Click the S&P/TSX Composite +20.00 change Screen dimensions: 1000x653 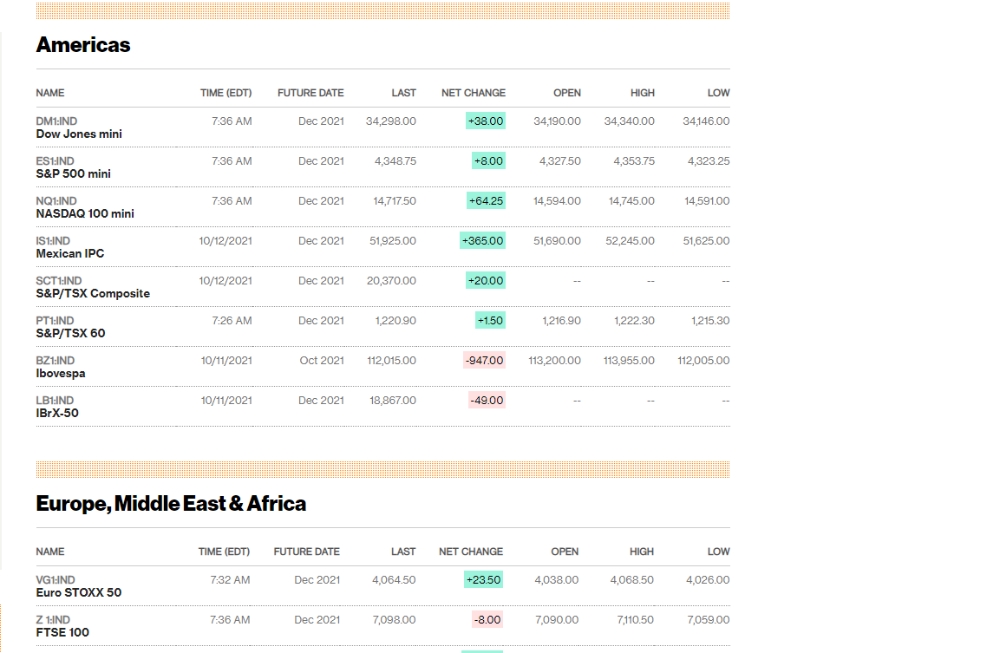coord(485,281)
